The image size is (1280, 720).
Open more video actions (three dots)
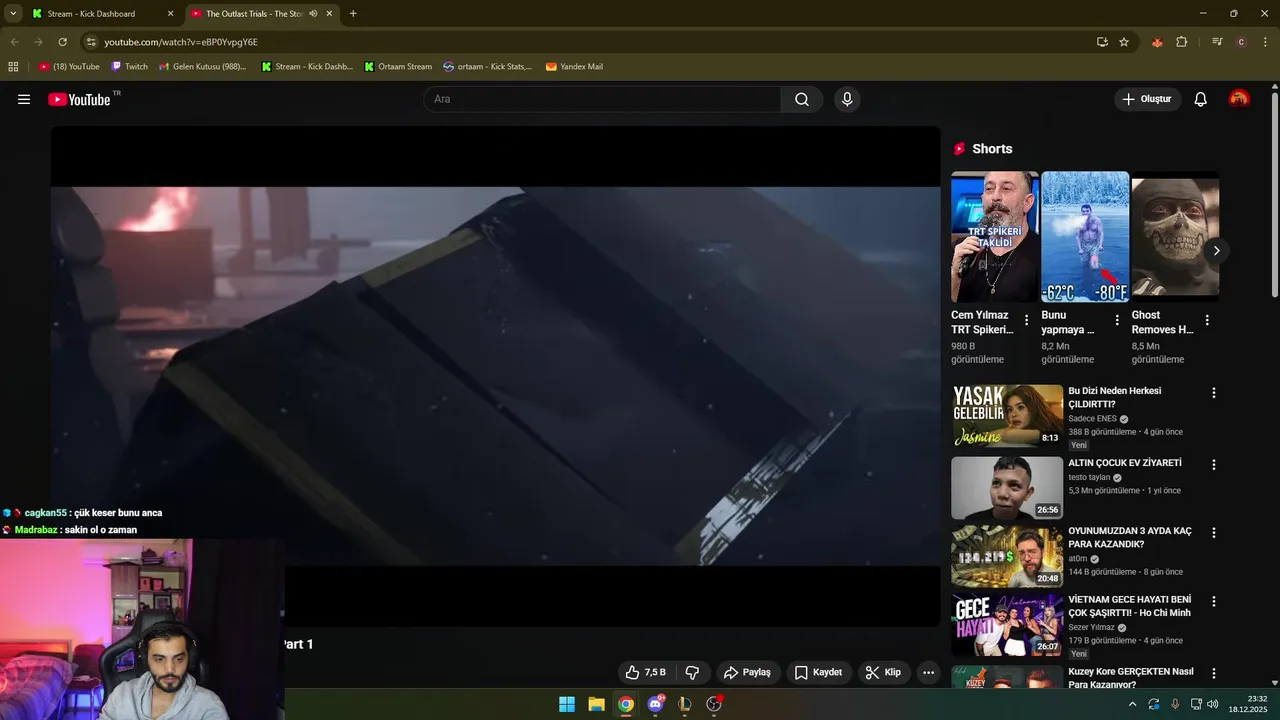click(x=928, y=672)
